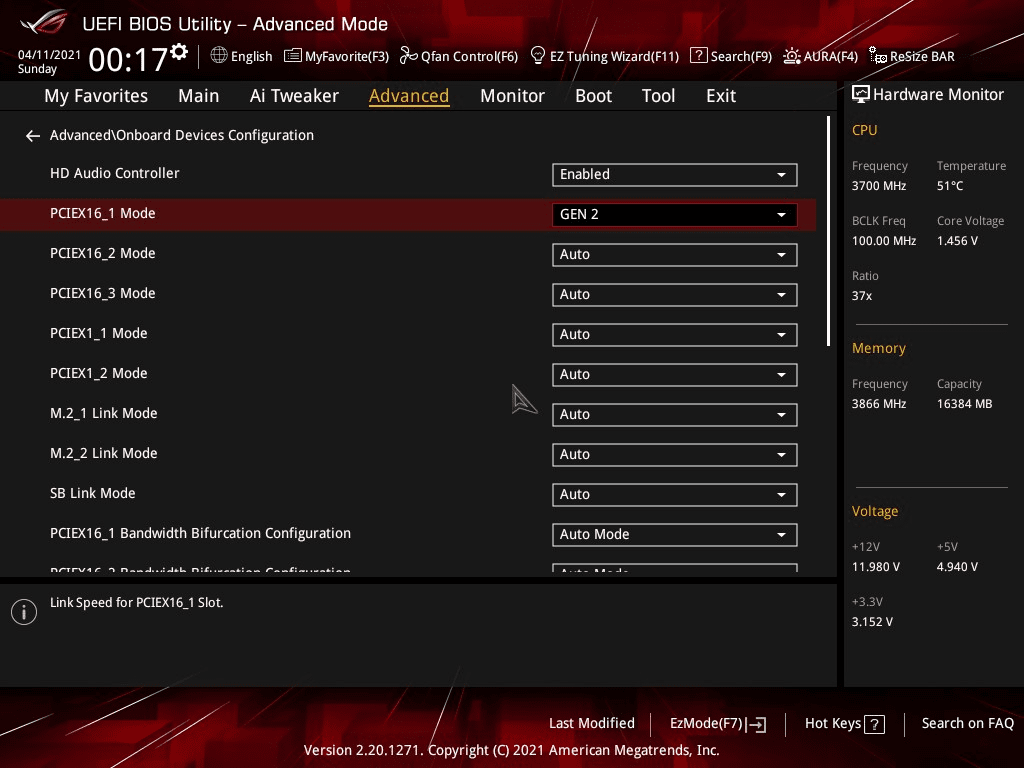Open the PCIEX1_1 Mode dropdown
This screenshot has width=1024, height=768.
point(675,334)
